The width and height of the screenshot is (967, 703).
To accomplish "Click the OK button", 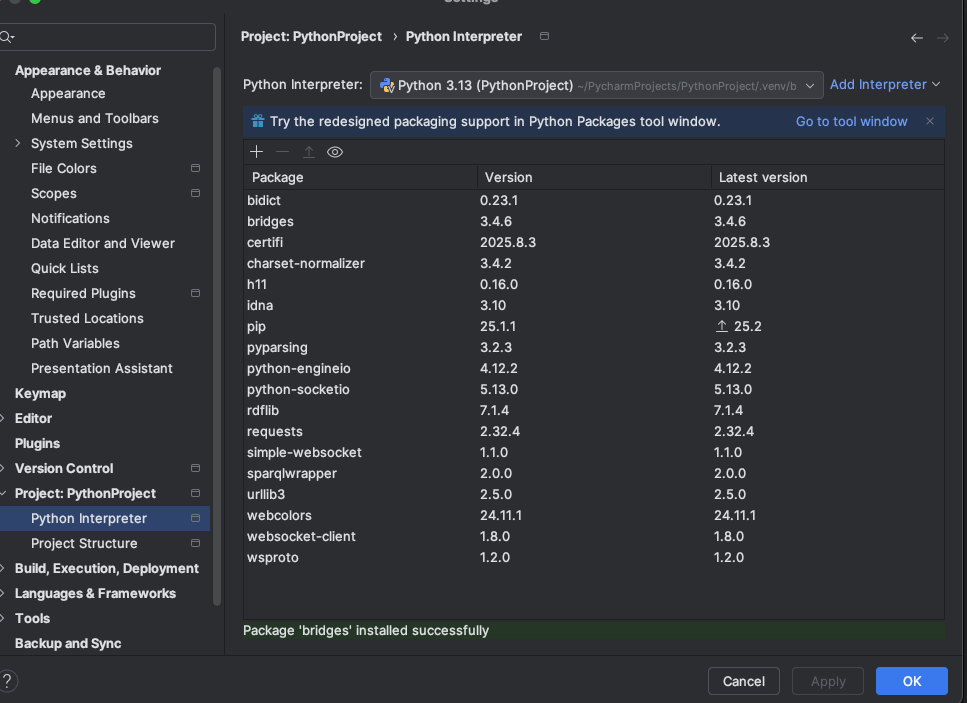I will 911,681.
